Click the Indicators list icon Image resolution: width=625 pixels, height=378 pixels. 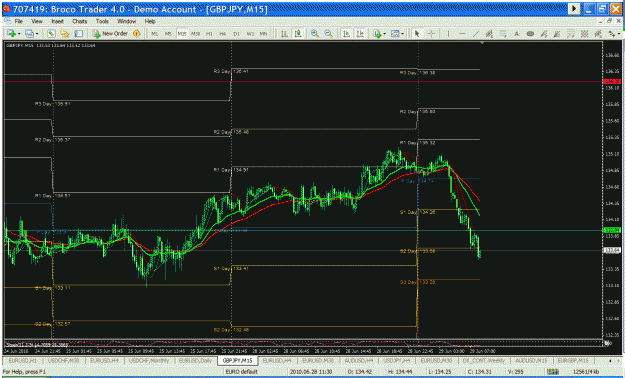point(377,34)
